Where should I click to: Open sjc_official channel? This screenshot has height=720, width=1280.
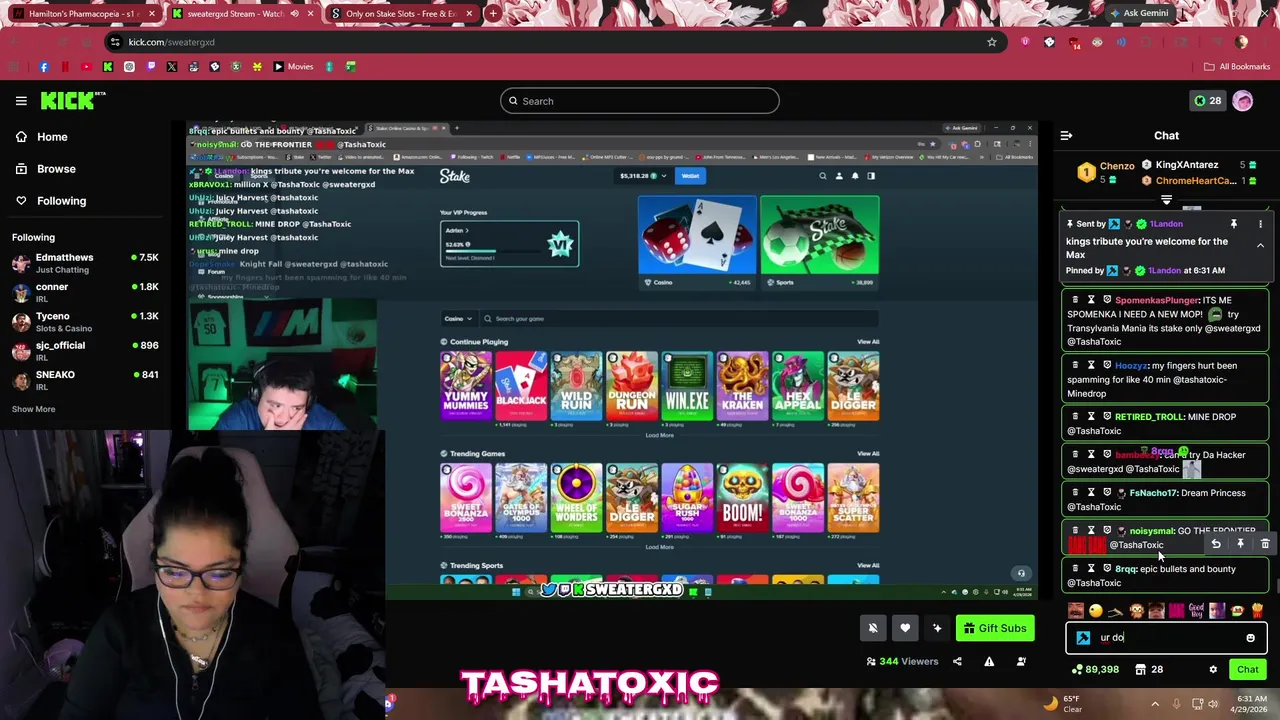point(85,351)
